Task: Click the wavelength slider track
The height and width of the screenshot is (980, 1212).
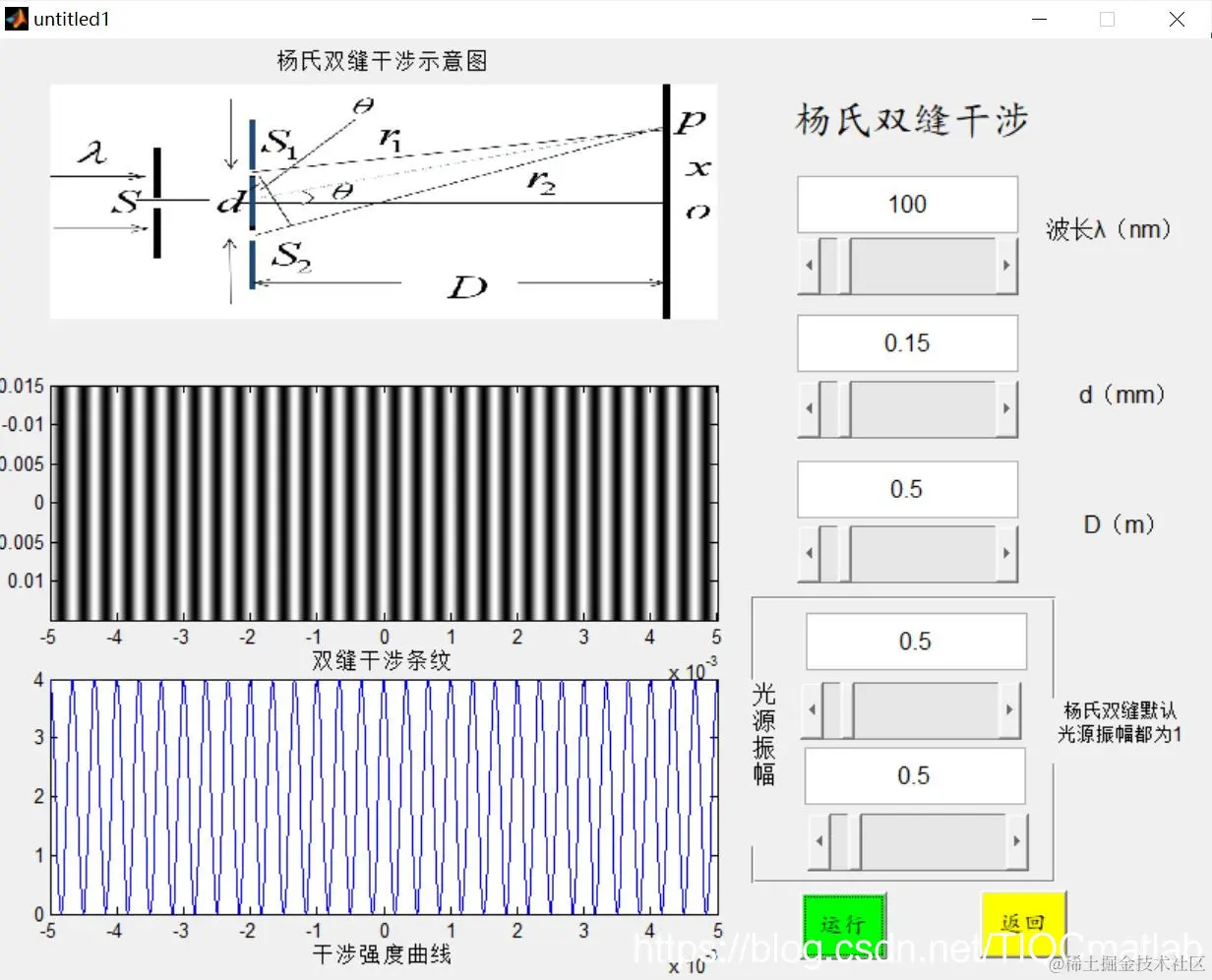Action: coord(925,265)
